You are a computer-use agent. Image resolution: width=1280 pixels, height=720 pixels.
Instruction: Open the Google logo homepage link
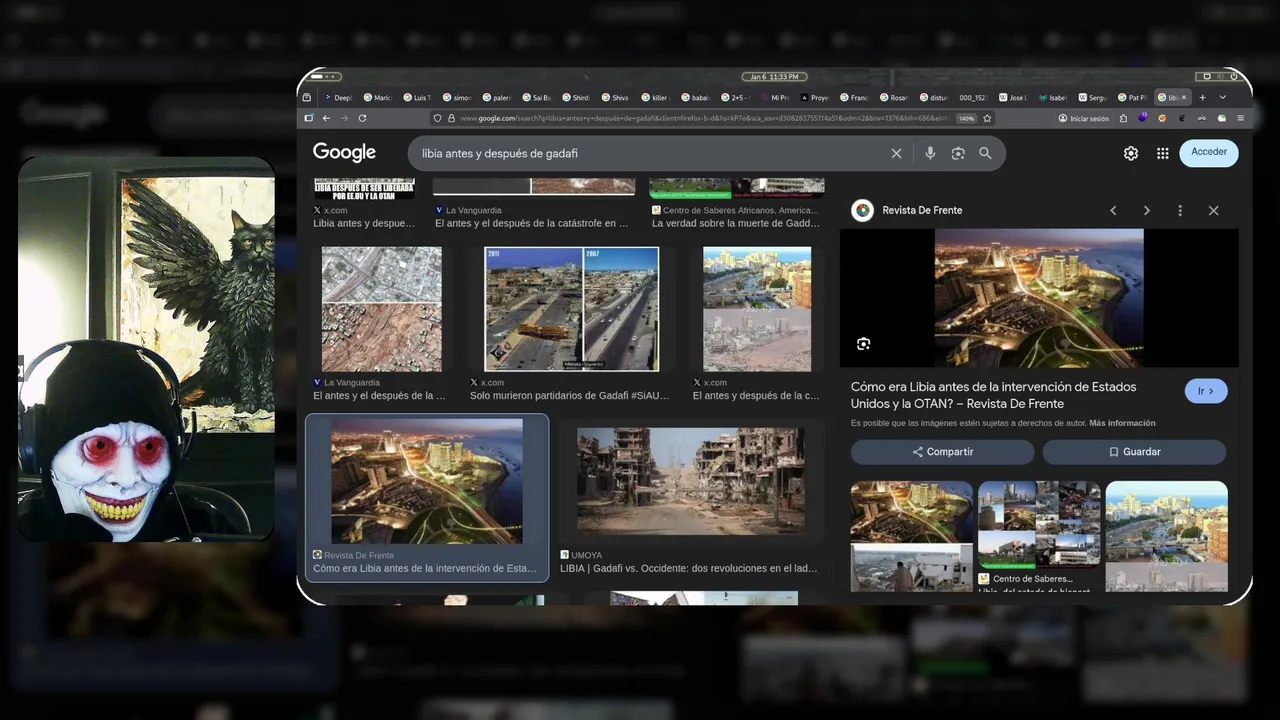tap(344, 152)
